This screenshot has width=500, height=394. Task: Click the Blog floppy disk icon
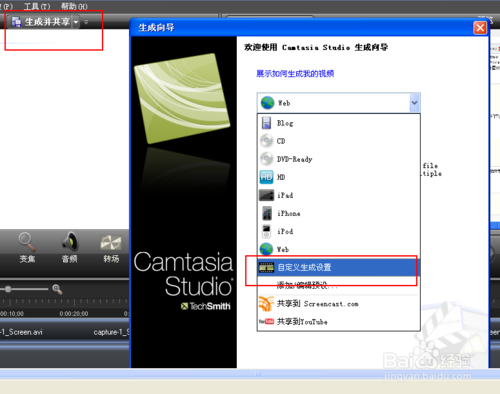(x=266, y=123)
